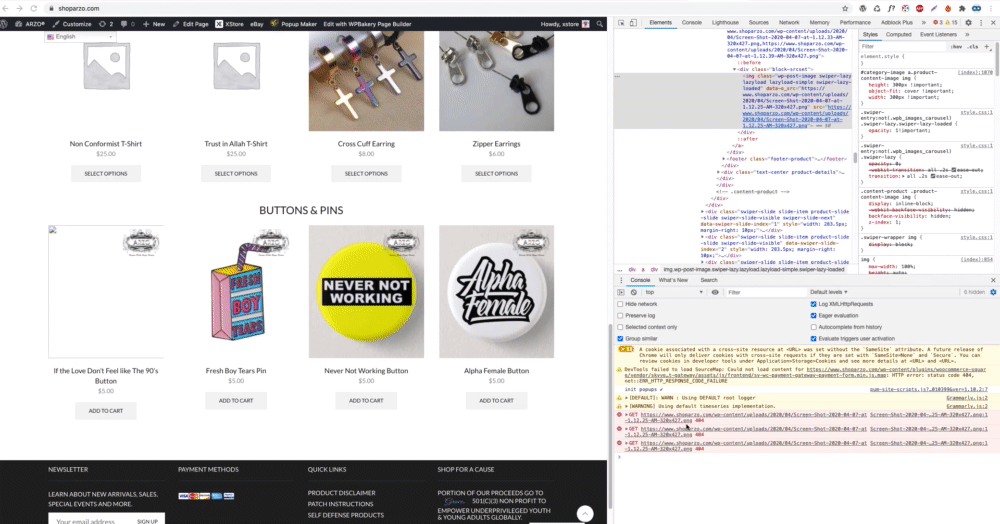Screen dimensions: 1000x524
Task: Expand the DEFAULT WARN console message
Action: (626, 398)
